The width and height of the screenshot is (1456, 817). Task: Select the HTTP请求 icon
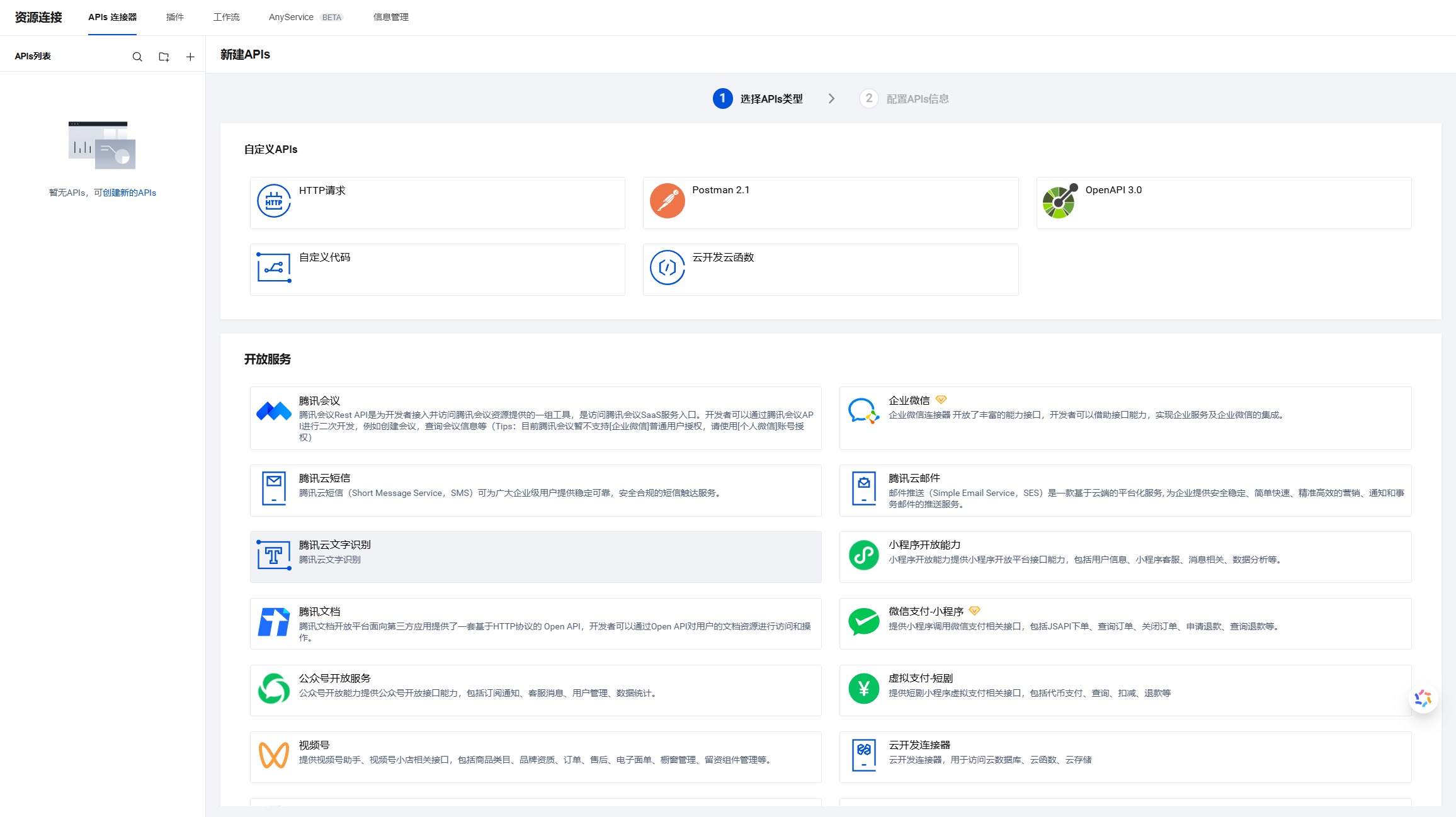pyautogui.click(x=274, y=201)
